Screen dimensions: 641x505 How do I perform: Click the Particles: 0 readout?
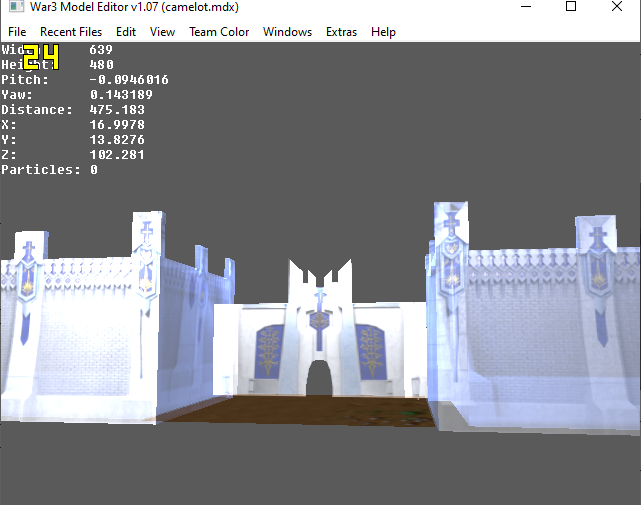[49, 170]
